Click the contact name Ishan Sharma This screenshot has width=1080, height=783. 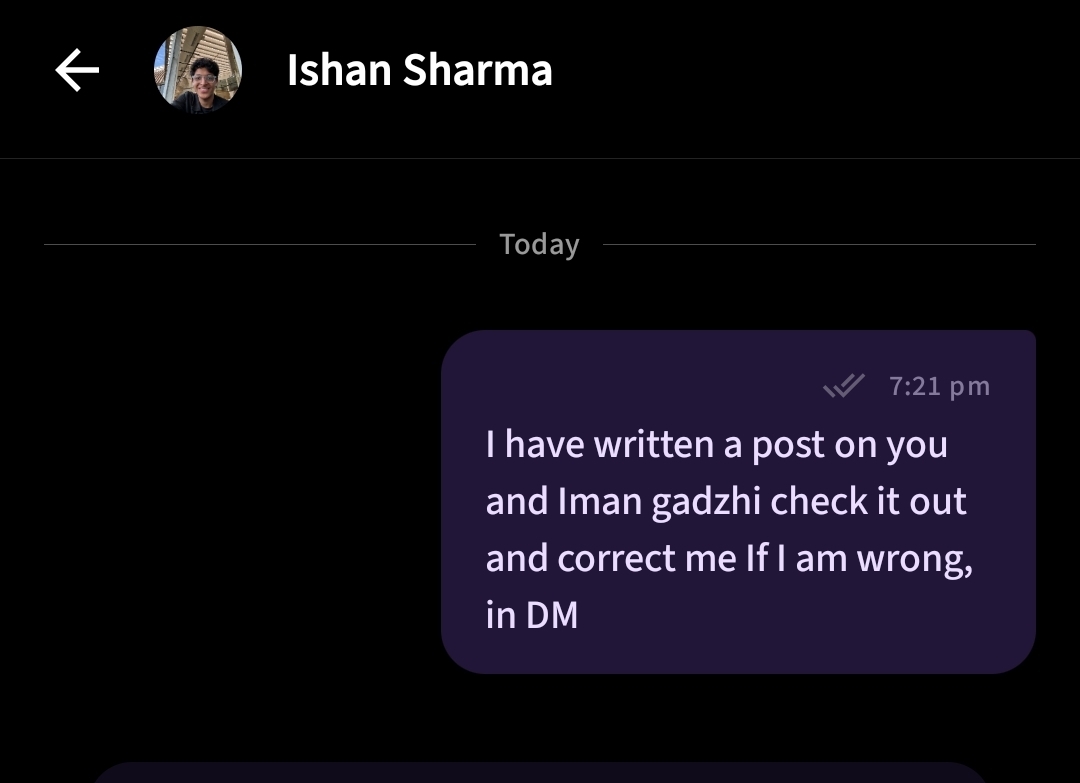pos(419,71)
